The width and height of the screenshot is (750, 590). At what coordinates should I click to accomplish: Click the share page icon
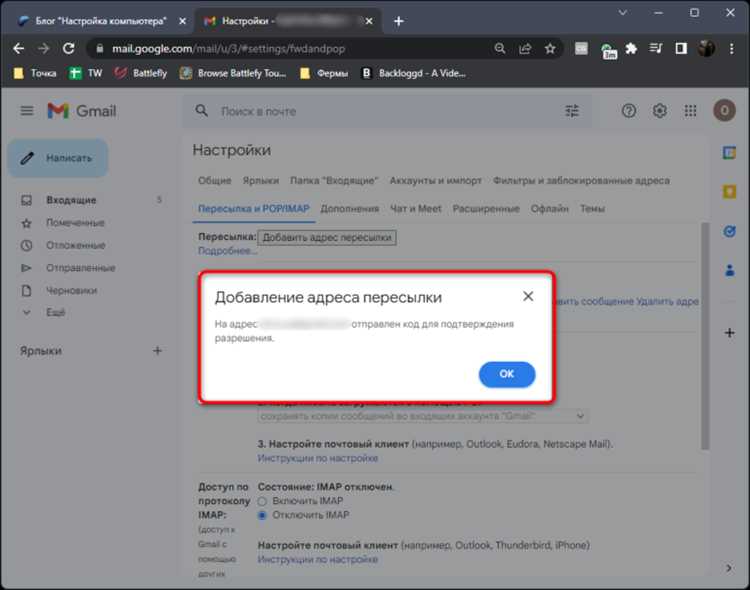tap(525, 48)
